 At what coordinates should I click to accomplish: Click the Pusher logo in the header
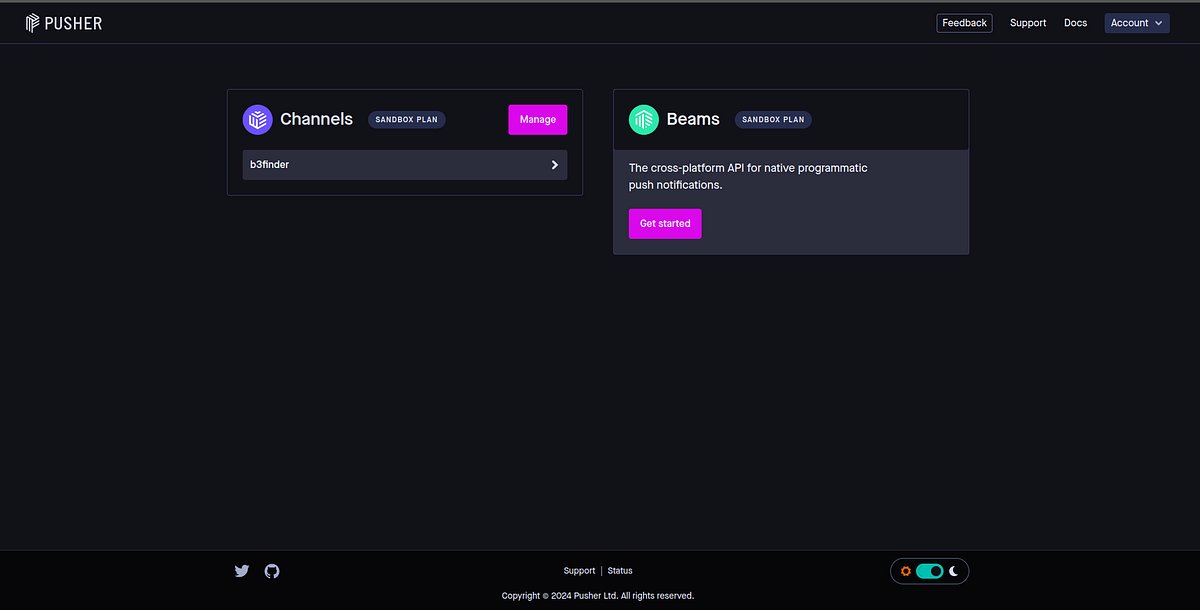[x=63, y=22]
